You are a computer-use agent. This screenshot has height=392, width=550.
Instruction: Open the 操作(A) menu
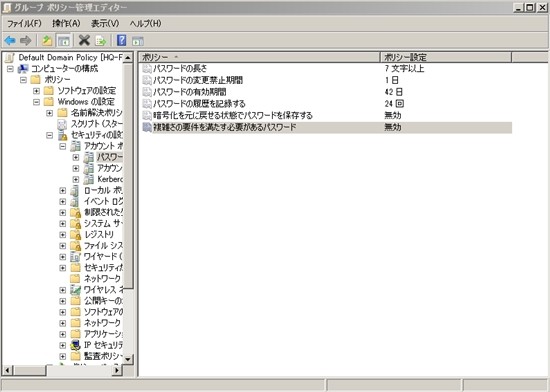tap(66, 23)
